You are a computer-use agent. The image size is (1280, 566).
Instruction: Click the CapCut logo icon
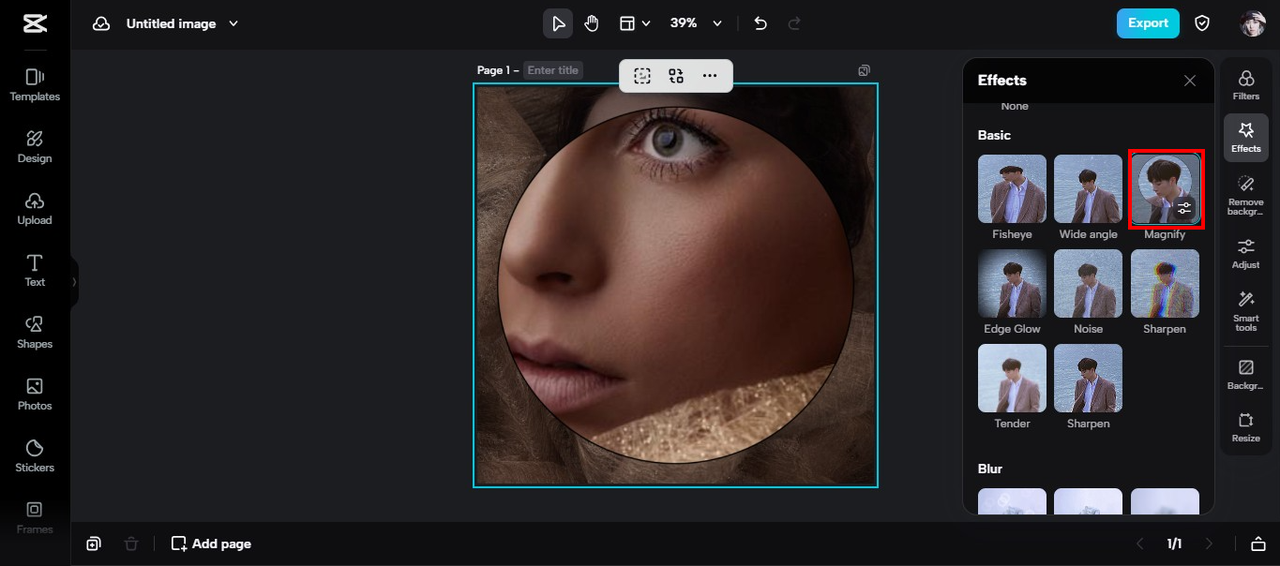(34, 24)
